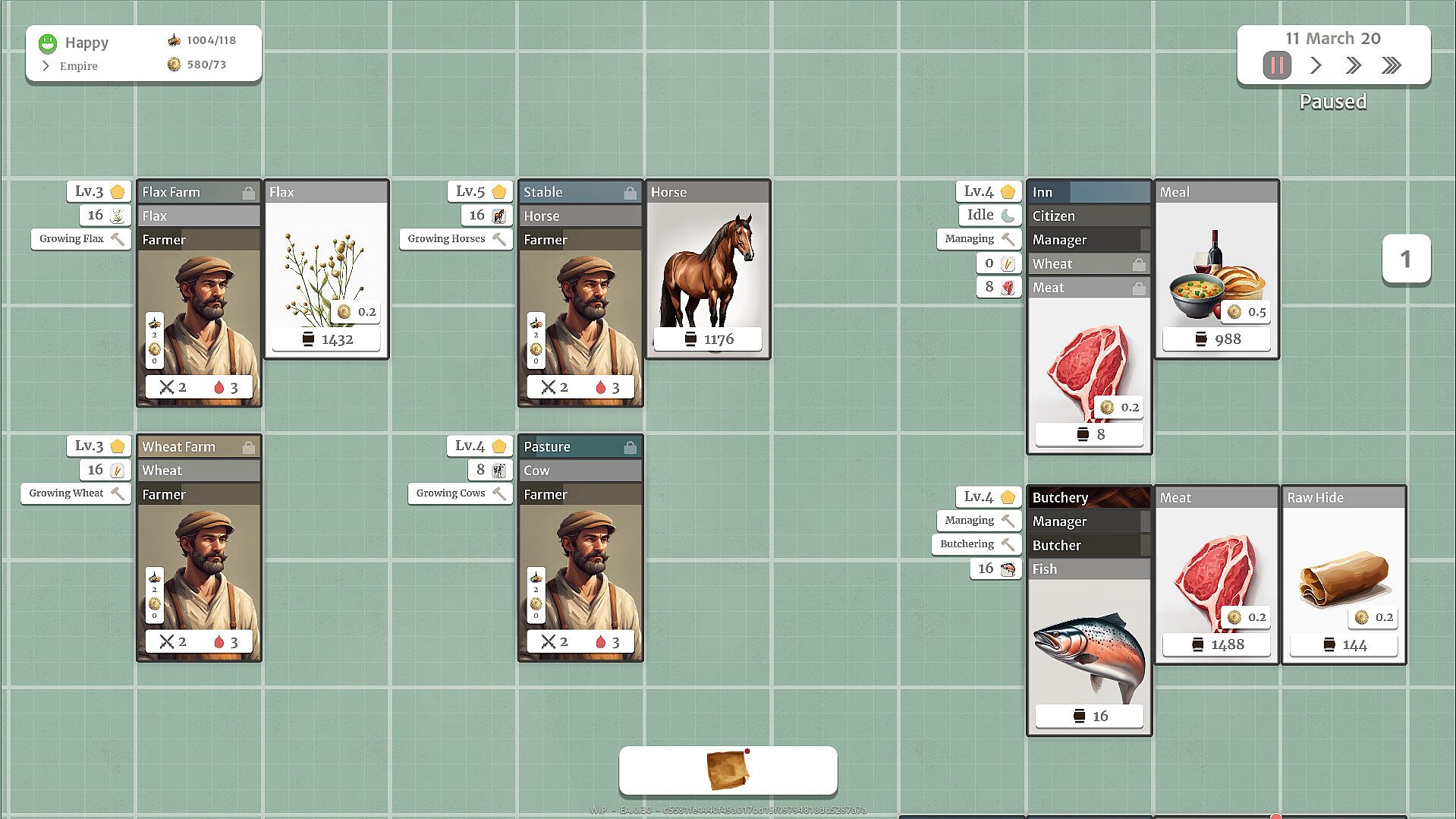The width and height of the screenshot is (1456, 819).
Task: Set game to normal speed (single arrow)
Action: 1316,65
